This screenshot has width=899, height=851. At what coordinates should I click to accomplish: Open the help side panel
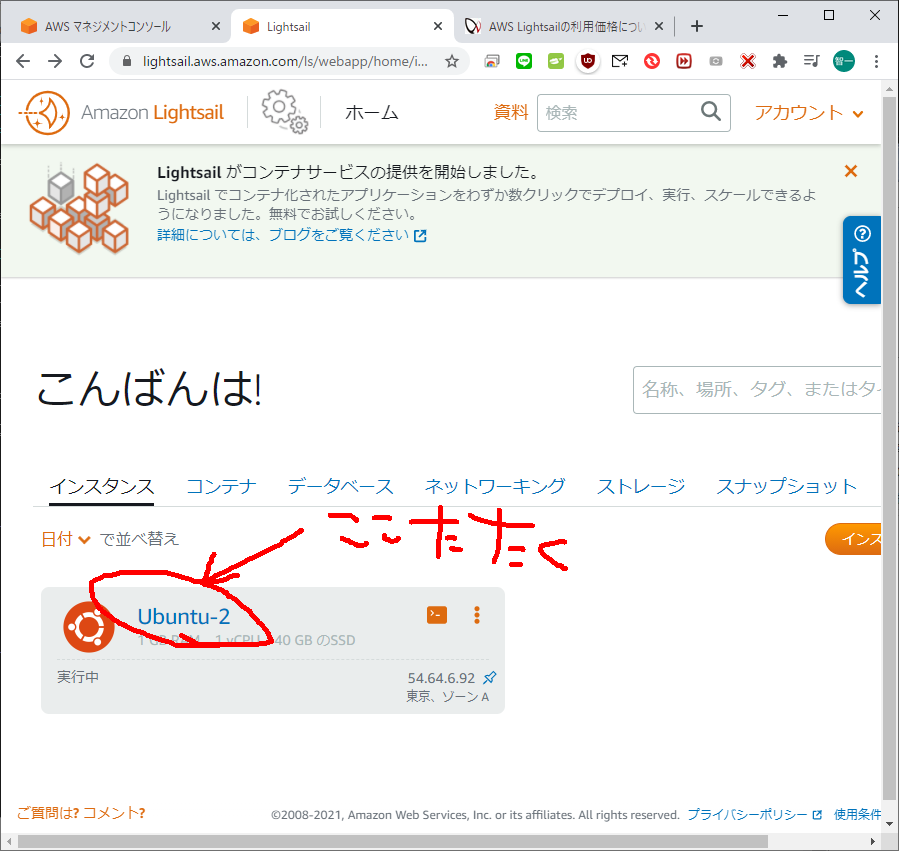click(x=862, y=260)
